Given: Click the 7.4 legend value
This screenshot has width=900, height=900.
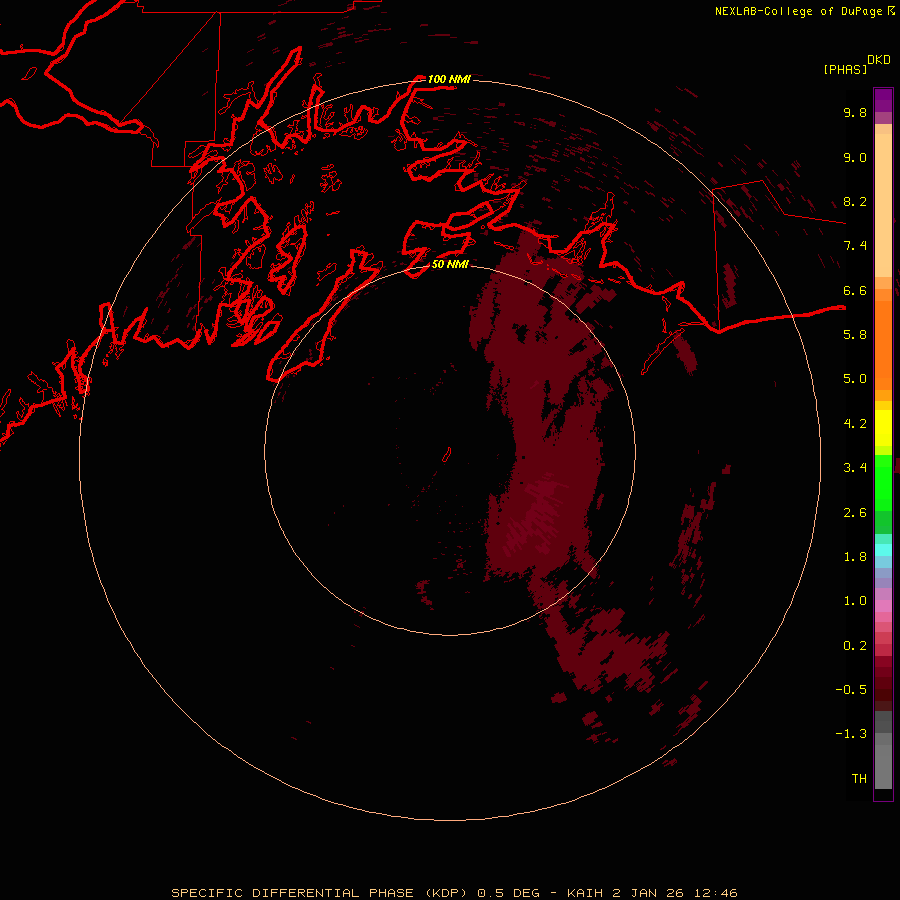Looking at the screenshot, I should 855,246.
